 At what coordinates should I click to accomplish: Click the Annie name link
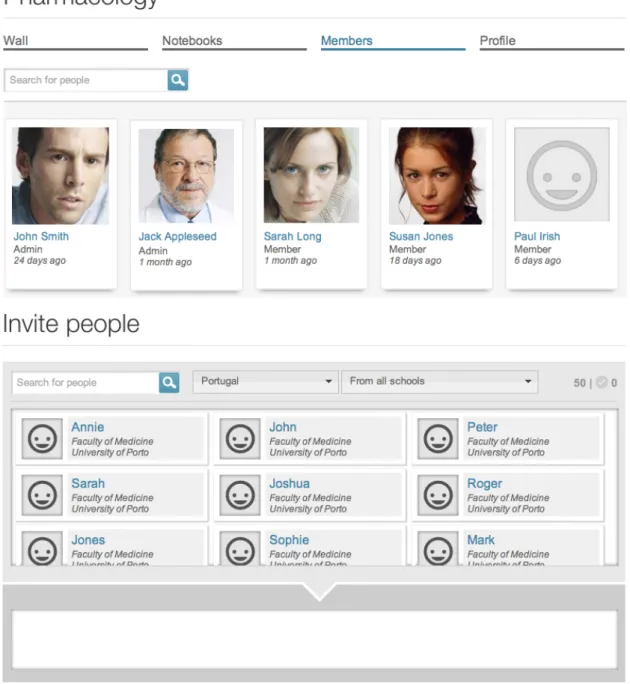click(88, 427)
